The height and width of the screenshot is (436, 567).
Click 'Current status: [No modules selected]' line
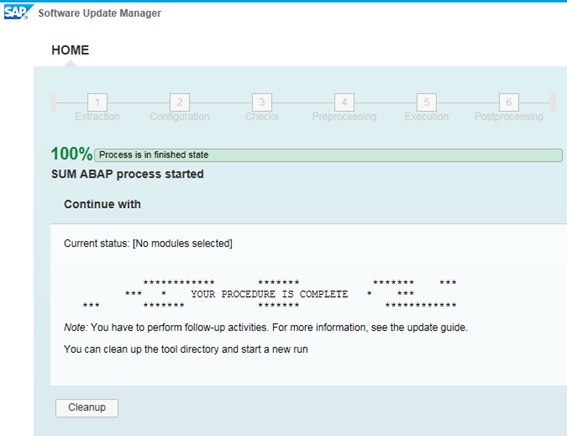pyautogui.click(x=148, y=243)
